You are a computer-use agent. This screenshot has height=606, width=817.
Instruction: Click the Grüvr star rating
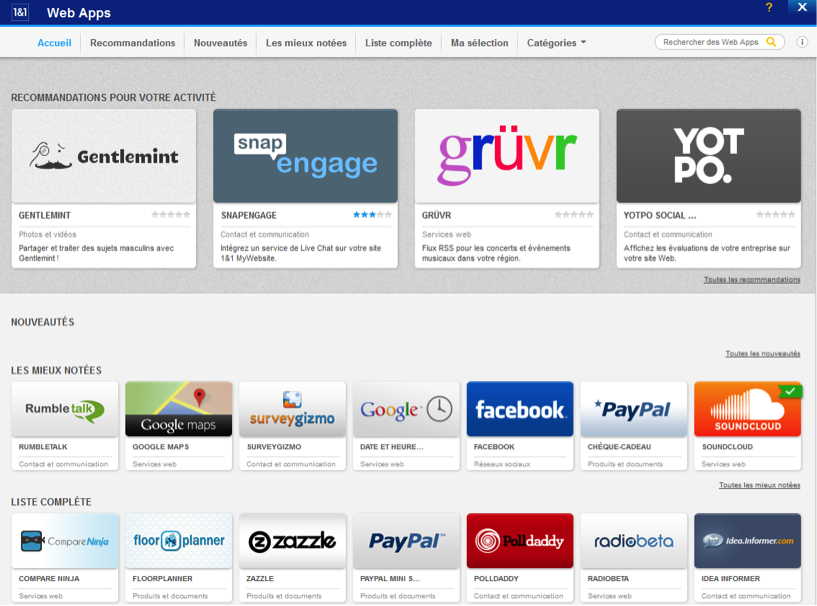pos(574,215)
